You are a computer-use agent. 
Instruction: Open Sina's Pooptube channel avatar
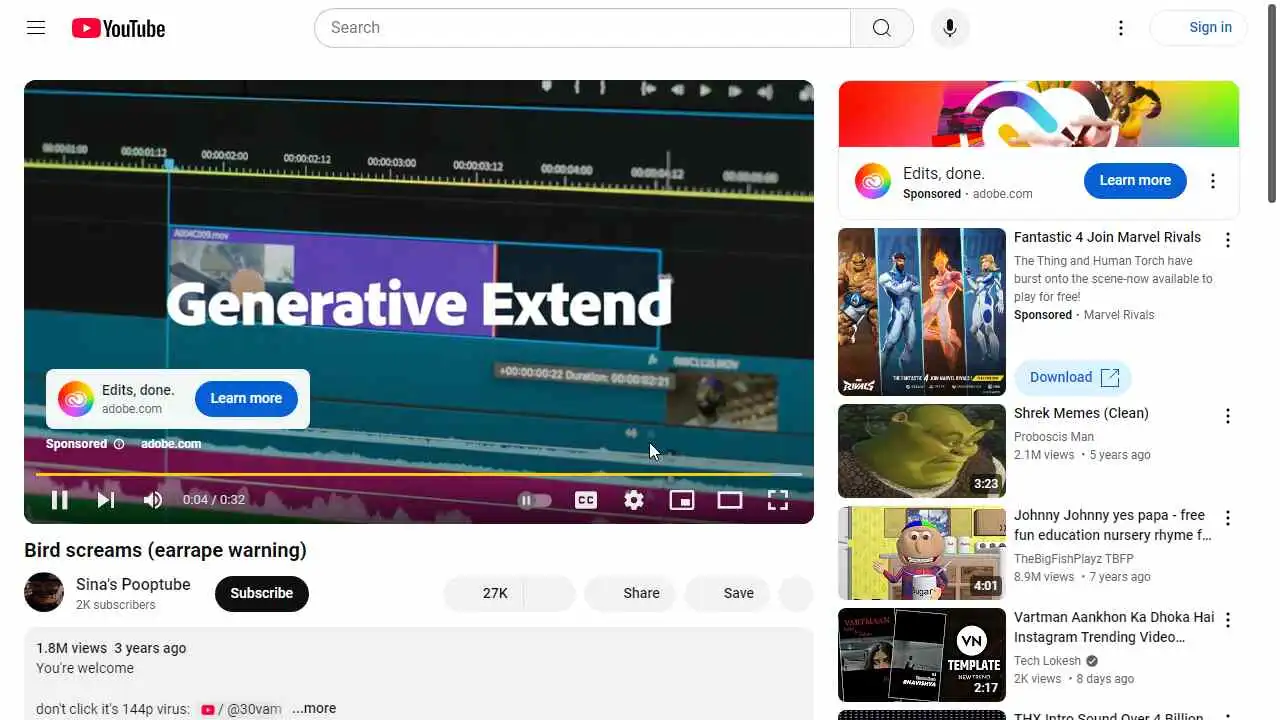[44, 592]
